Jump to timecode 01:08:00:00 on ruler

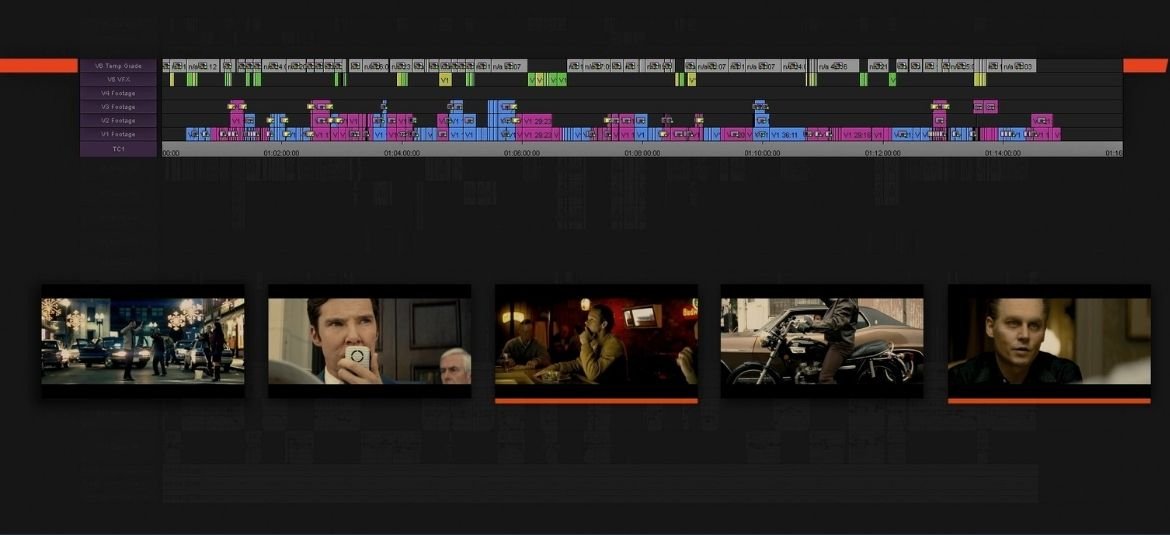[x=642, y=153]
